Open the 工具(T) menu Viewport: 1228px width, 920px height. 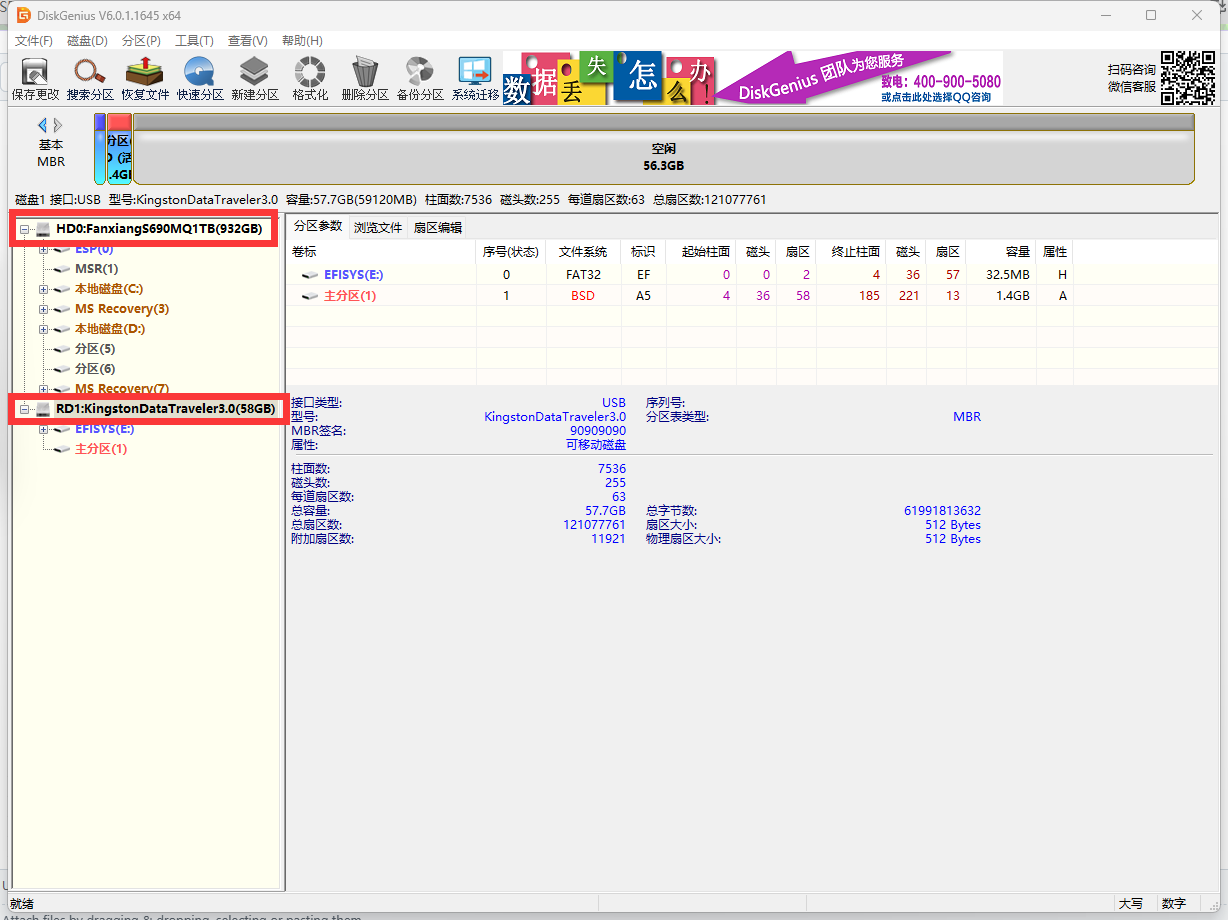click(x=194, y=41)
